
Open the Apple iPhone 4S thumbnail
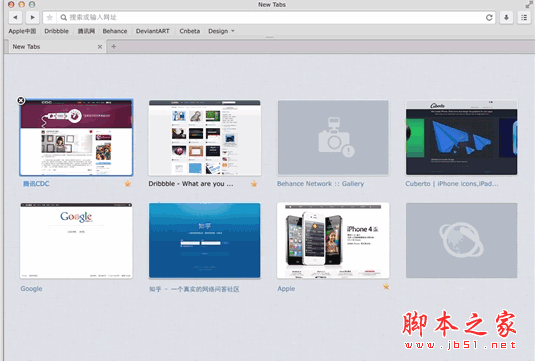point(333,241)
